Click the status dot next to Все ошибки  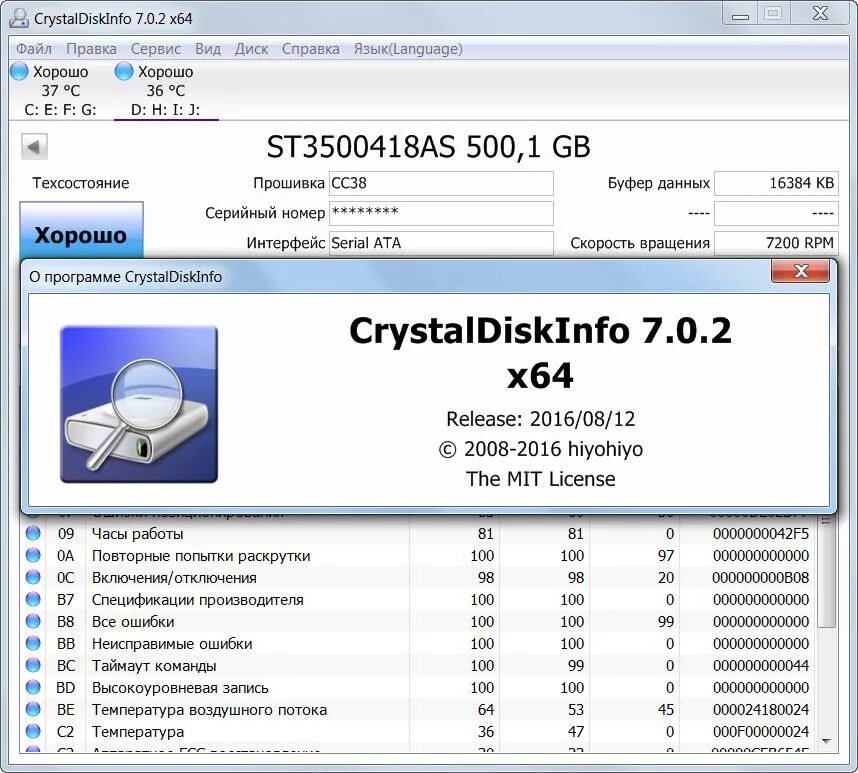30,621
